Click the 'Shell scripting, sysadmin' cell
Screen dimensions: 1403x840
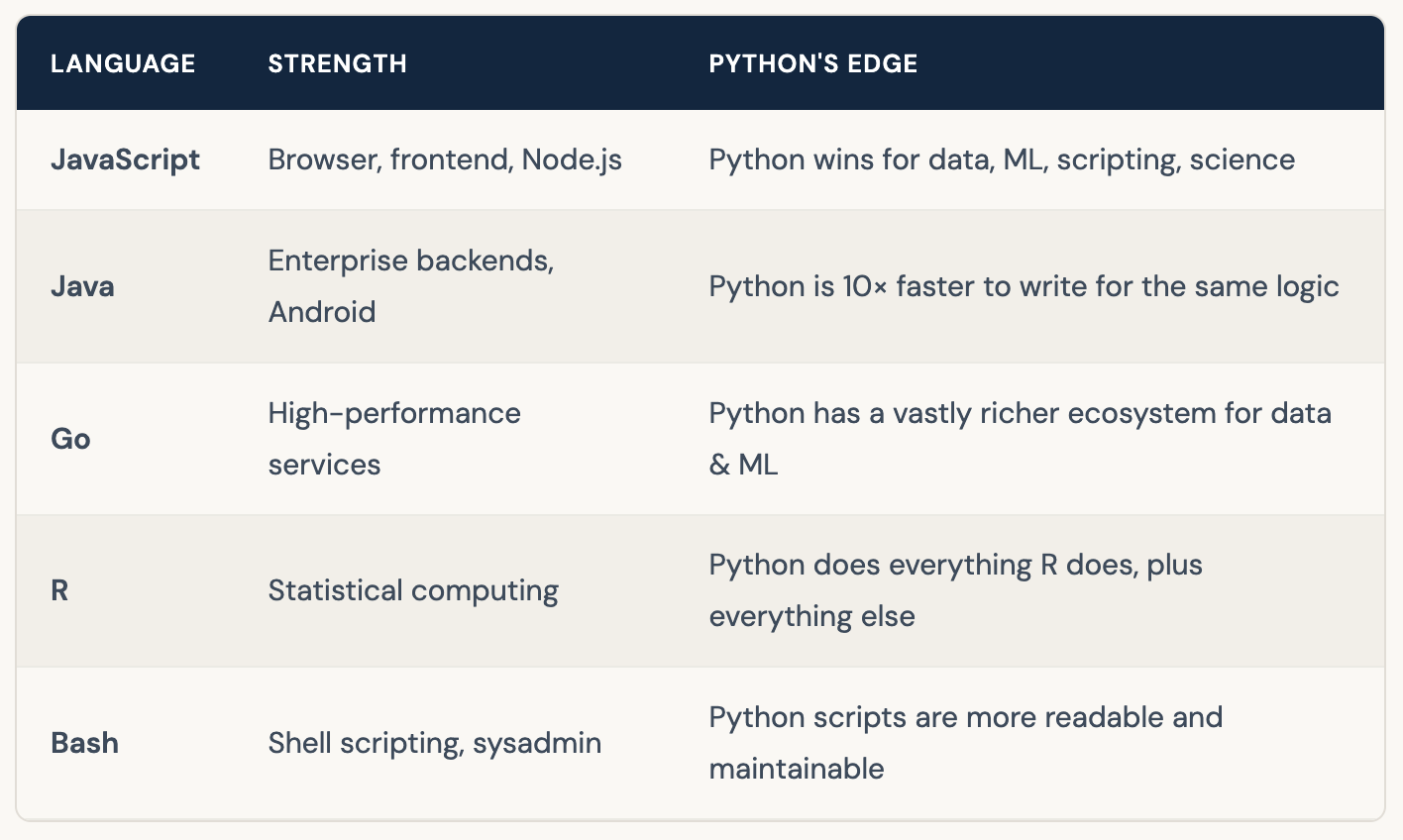click(x=434, y=743)
